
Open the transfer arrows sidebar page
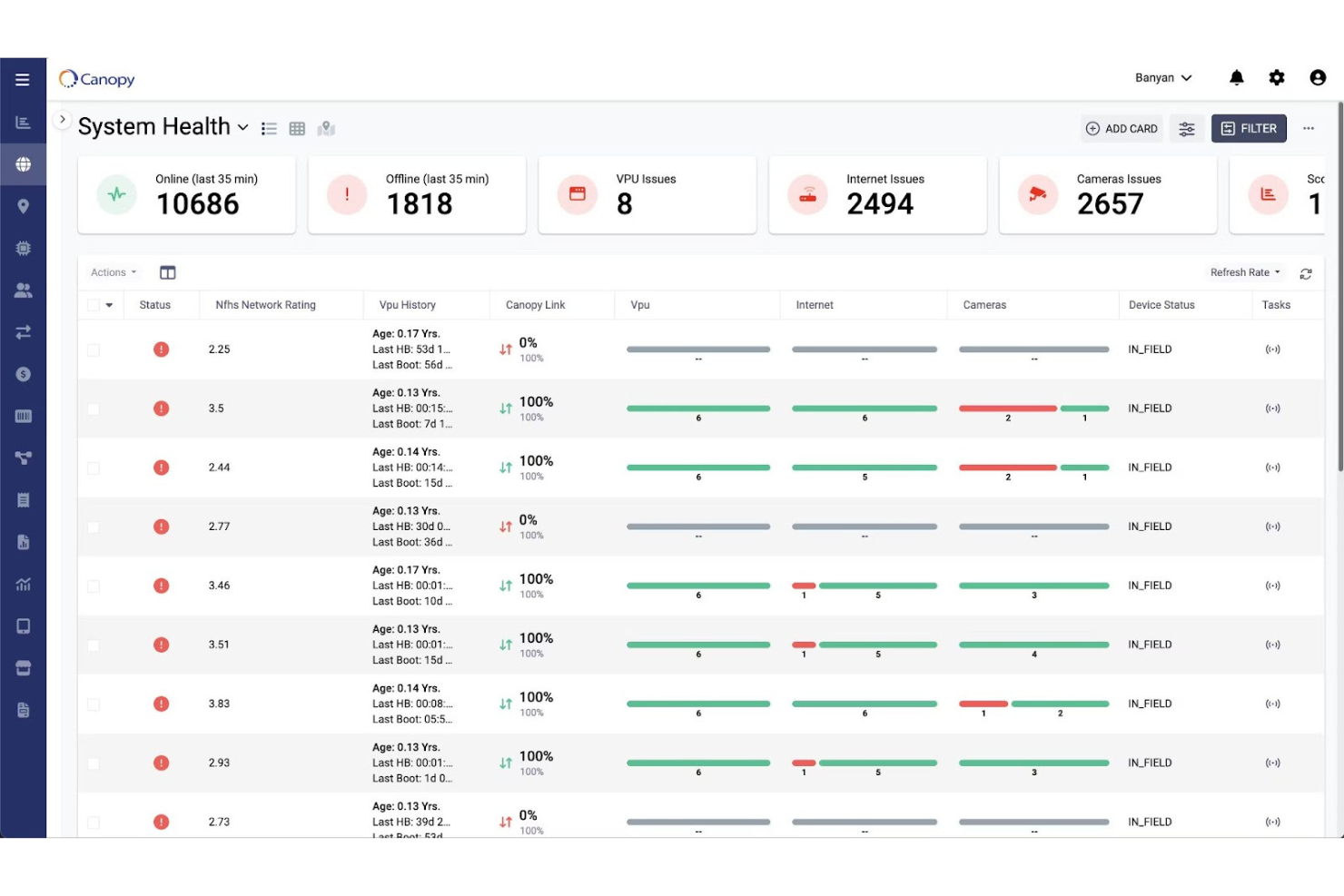(x=24, y=332)
